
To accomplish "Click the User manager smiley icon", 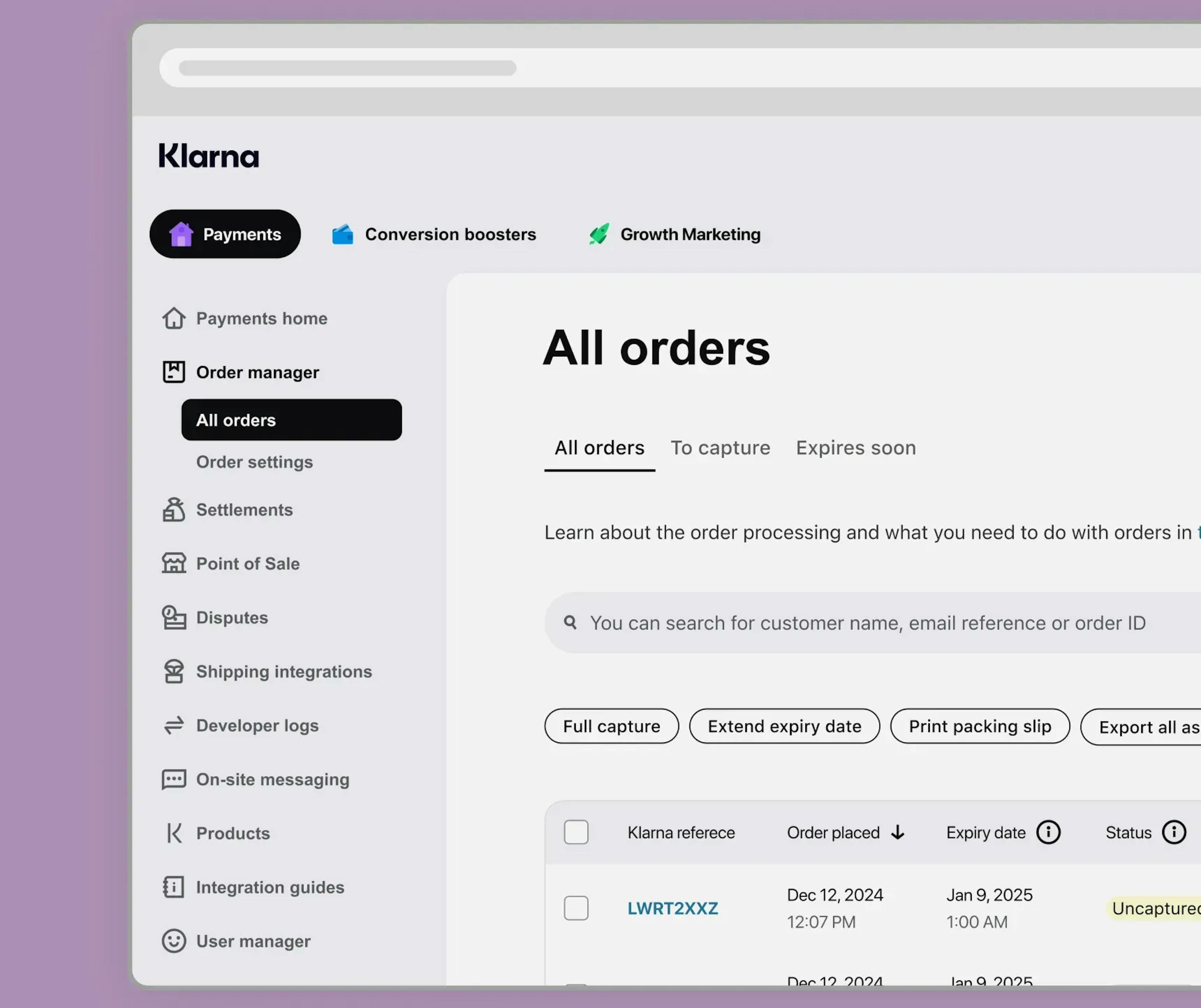I will pyautogui.click(x=174, y=940).
